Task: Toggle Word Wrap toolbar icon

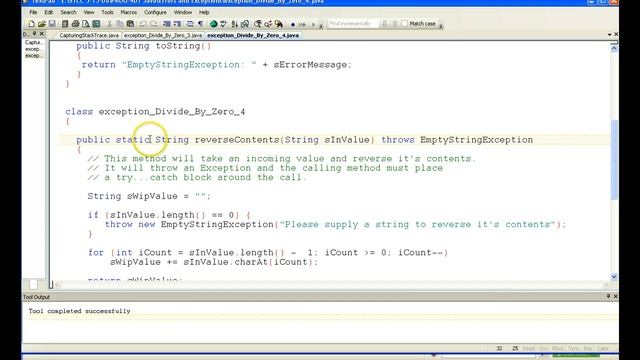Action: [190, 24]
